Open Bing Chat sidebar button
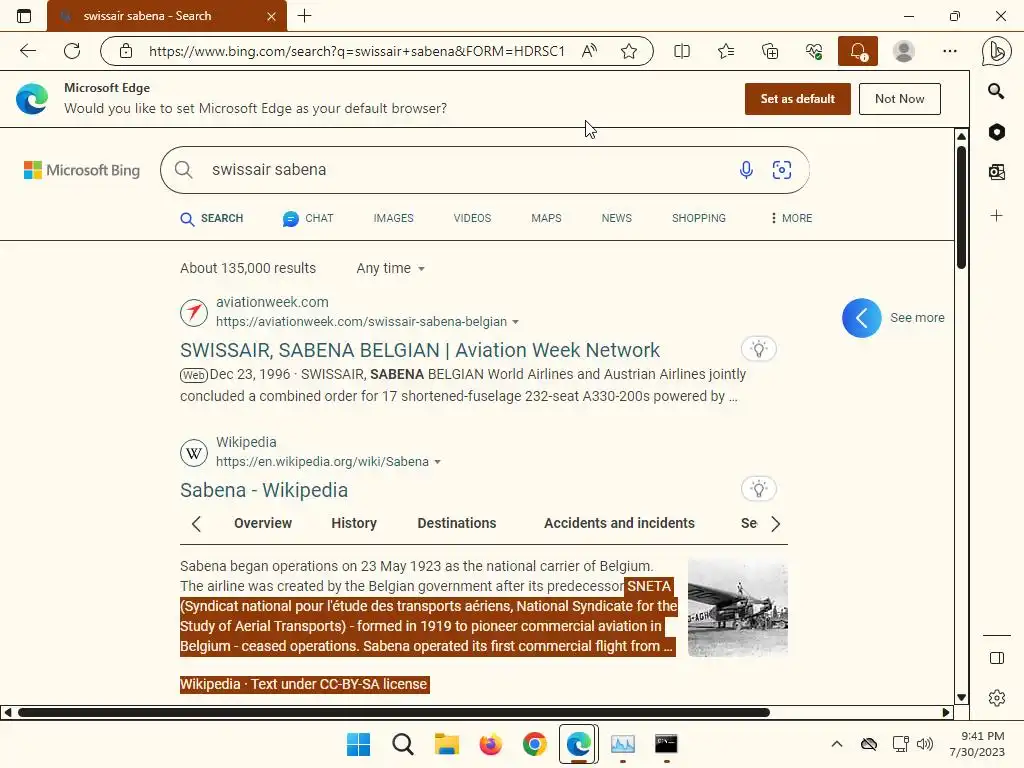The height and width of the screenshot is (768, 1024). pyautogui.click(x=996, y=51)
